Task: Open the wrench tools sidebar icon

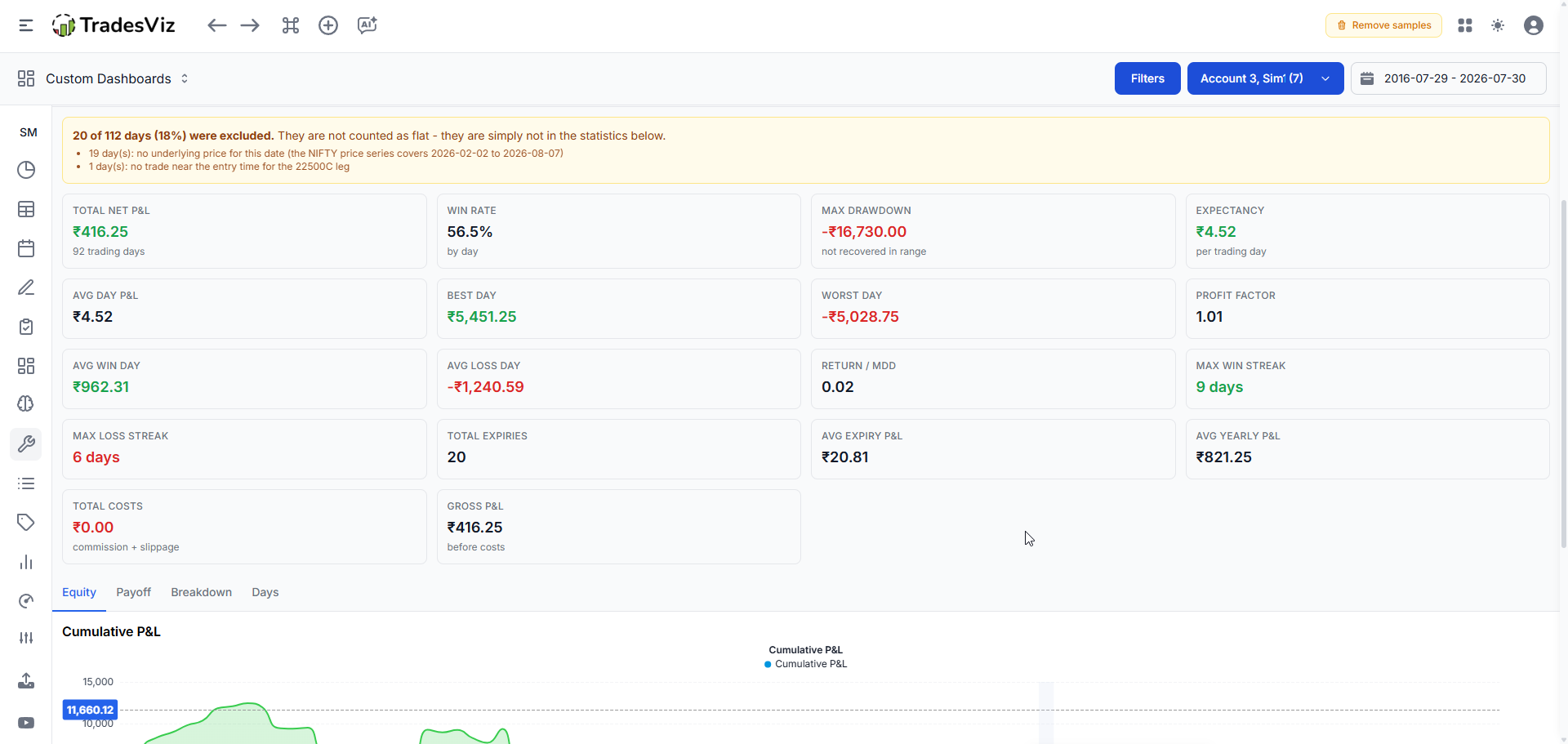Action: (26, 443)
